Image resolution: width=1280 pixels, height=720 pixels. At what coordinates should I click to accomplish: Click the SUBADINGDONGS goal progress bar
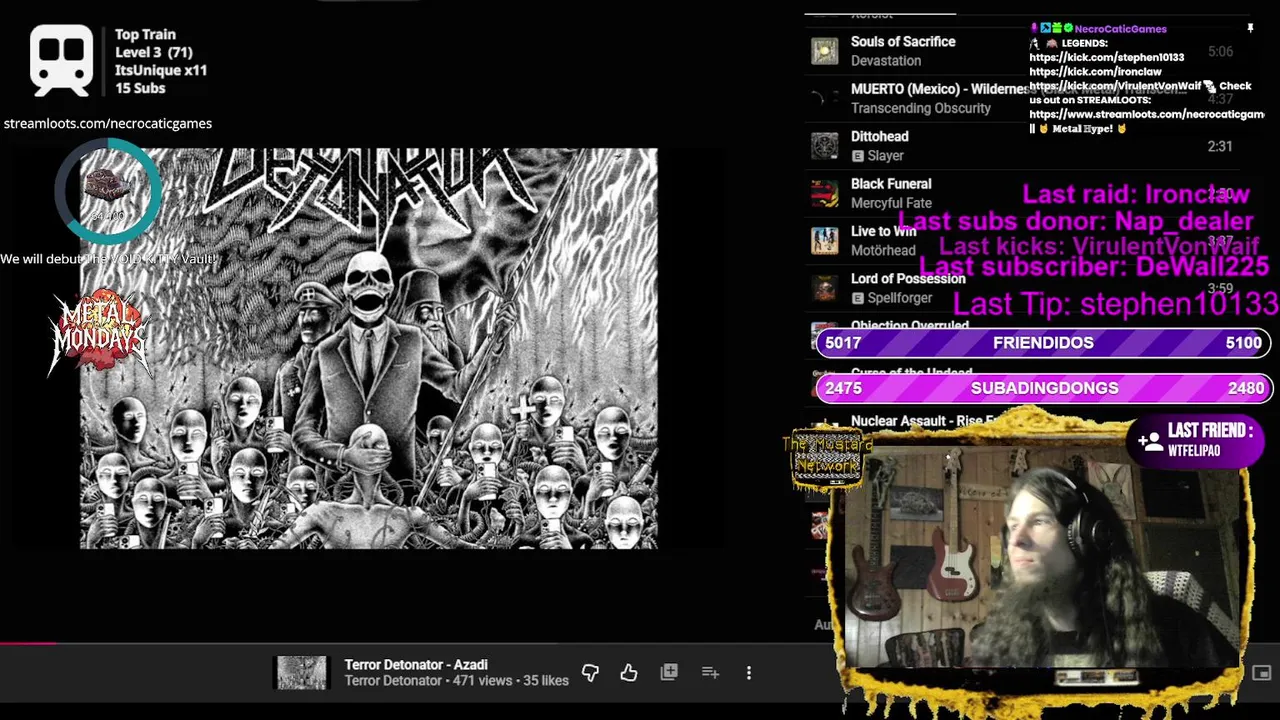click(1043, 388)
